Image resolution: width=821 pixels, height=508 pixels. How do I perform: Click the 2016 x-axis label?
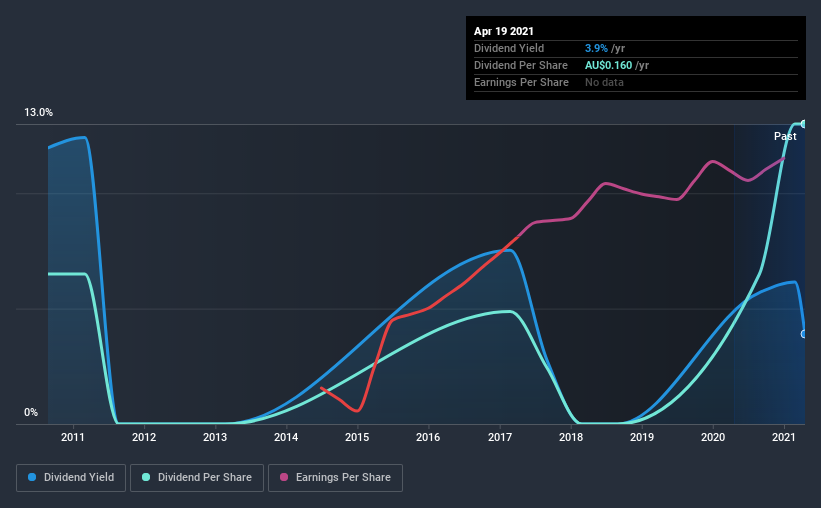[x=428, y=437]
